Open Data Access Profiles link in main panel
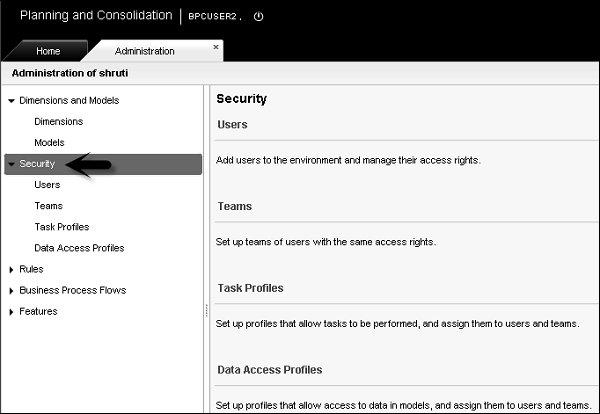This screenshot has width=600, height=414. click(x=269, y=370)
